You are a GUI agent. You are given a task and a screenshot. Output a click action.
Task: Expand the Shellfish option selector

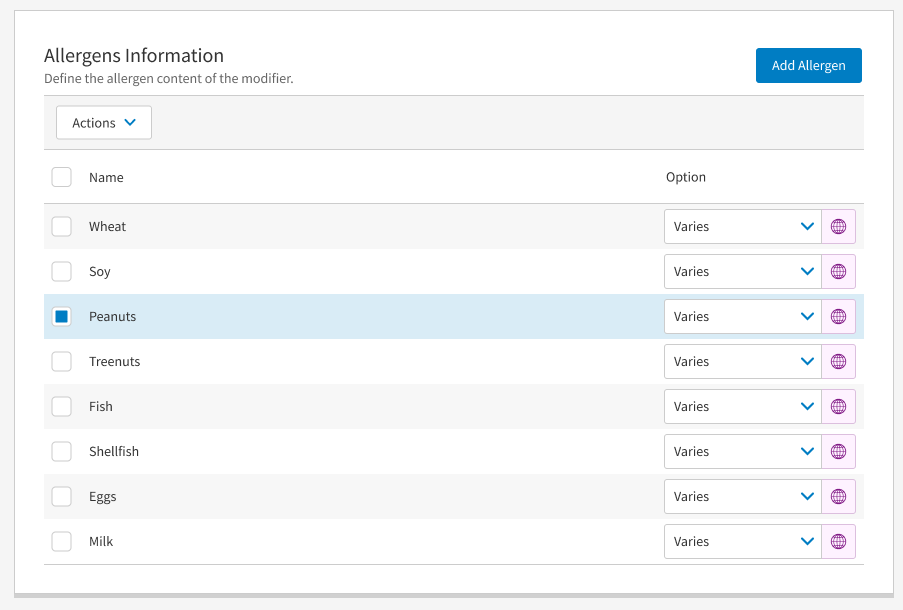(742, 451)
